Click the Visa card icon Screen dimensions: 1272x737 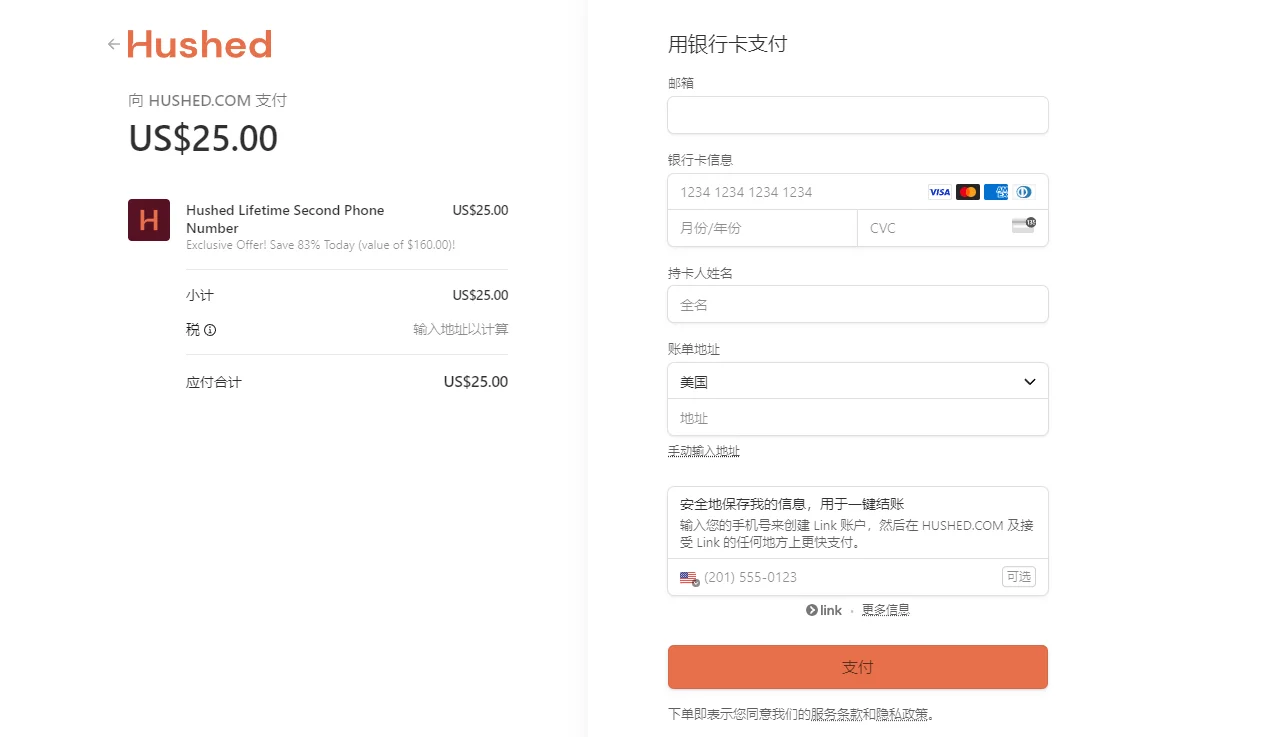[940, 192]
